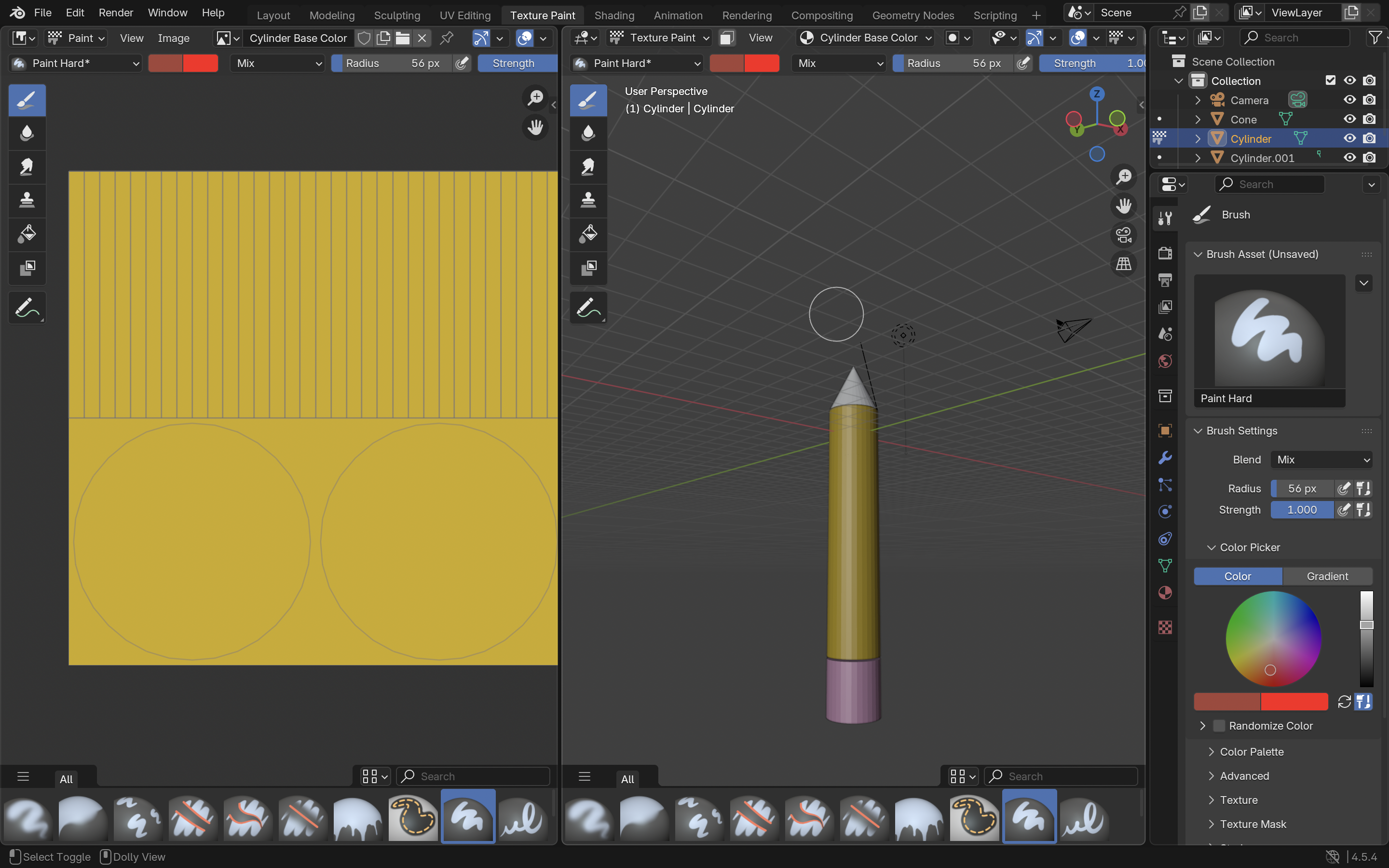Screen dimensions: 1389x868
Task: Select the Soften tool in 3D viewport toolbar
Action: (x=588, y=133)
